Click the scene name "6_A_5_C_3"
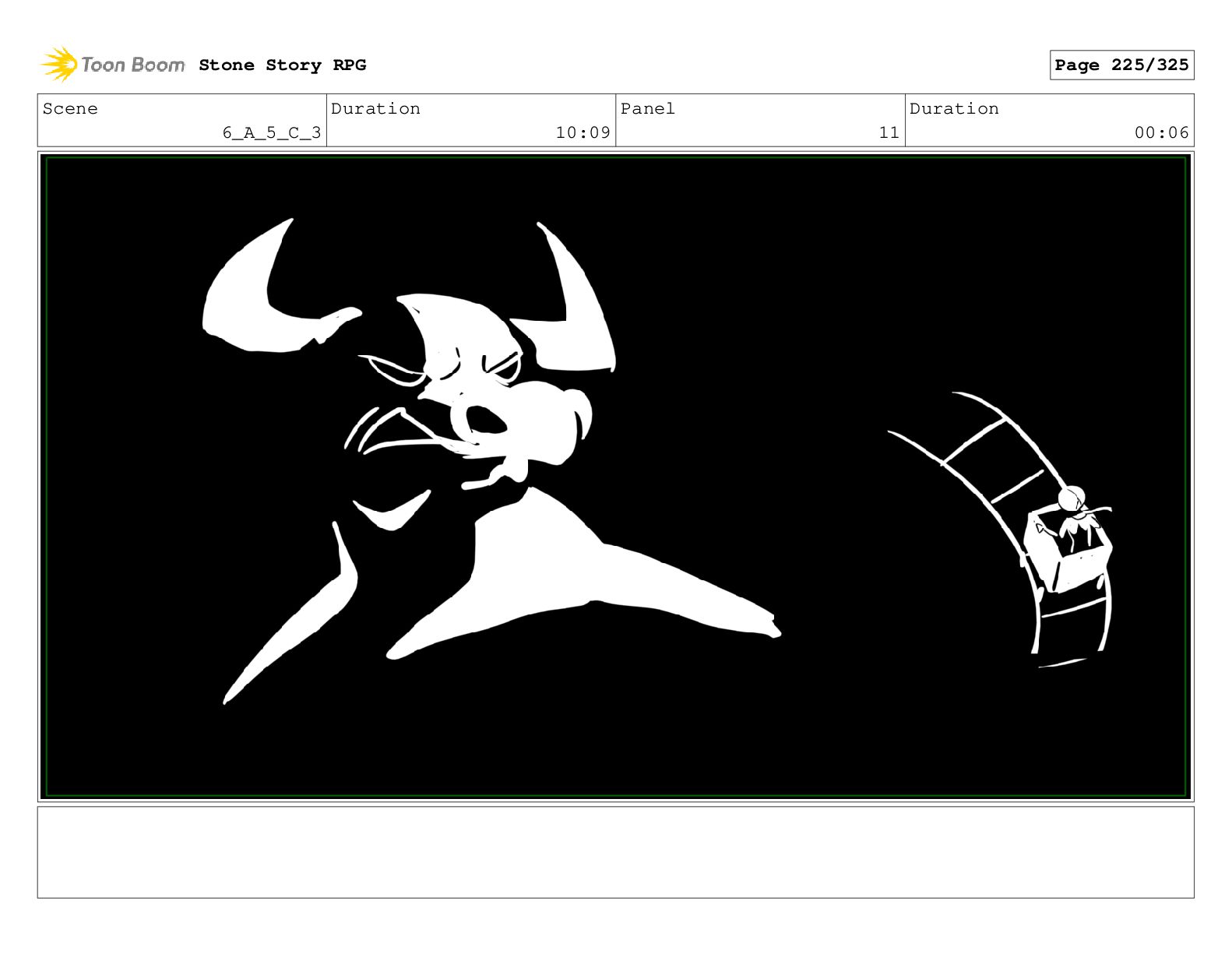The image size is (1232, 954). pos(272,133)
